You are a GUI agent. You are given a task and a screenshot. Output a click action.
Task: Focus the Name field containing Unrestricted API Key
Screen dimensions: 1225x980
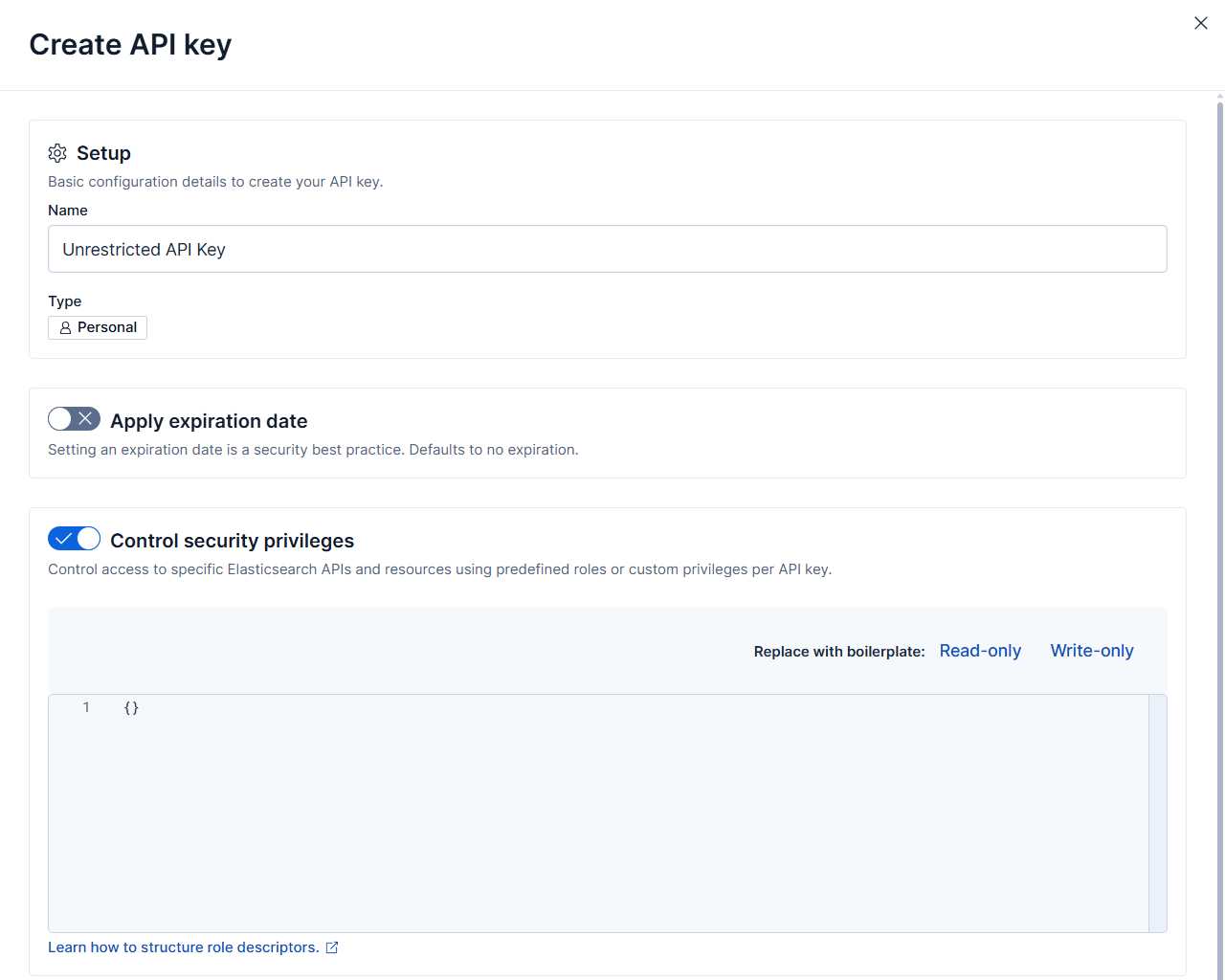tap(608, 249)
